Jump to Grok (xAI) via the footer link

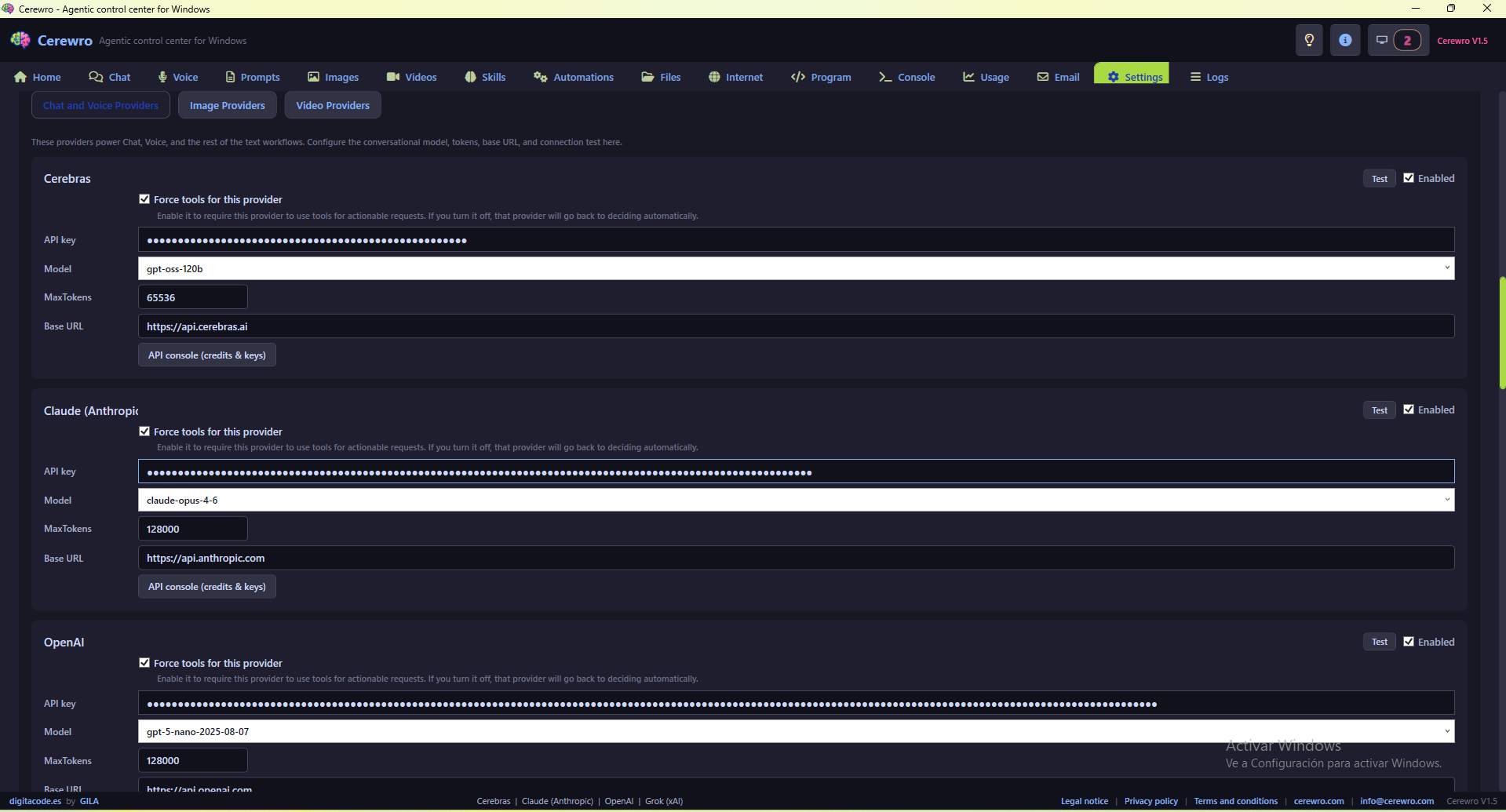pos(664,801)
